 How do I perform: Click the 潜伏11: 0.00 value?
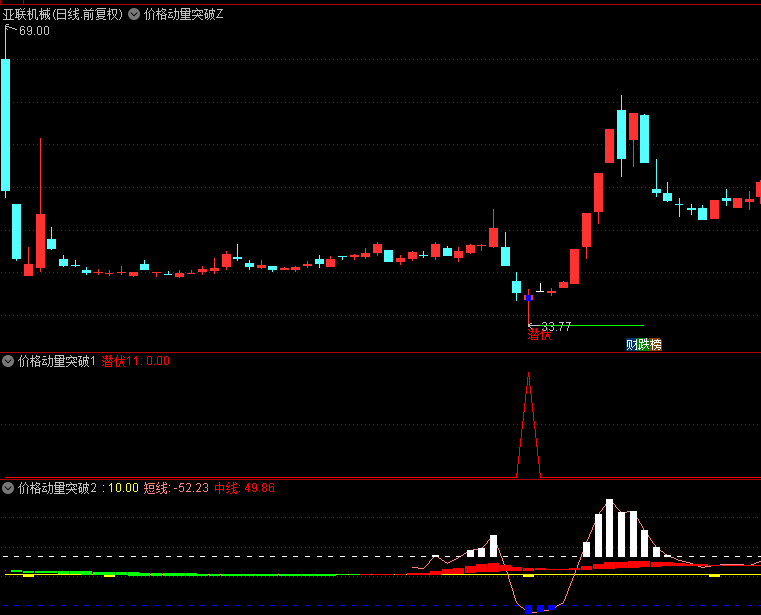click(x=135, y=361)
